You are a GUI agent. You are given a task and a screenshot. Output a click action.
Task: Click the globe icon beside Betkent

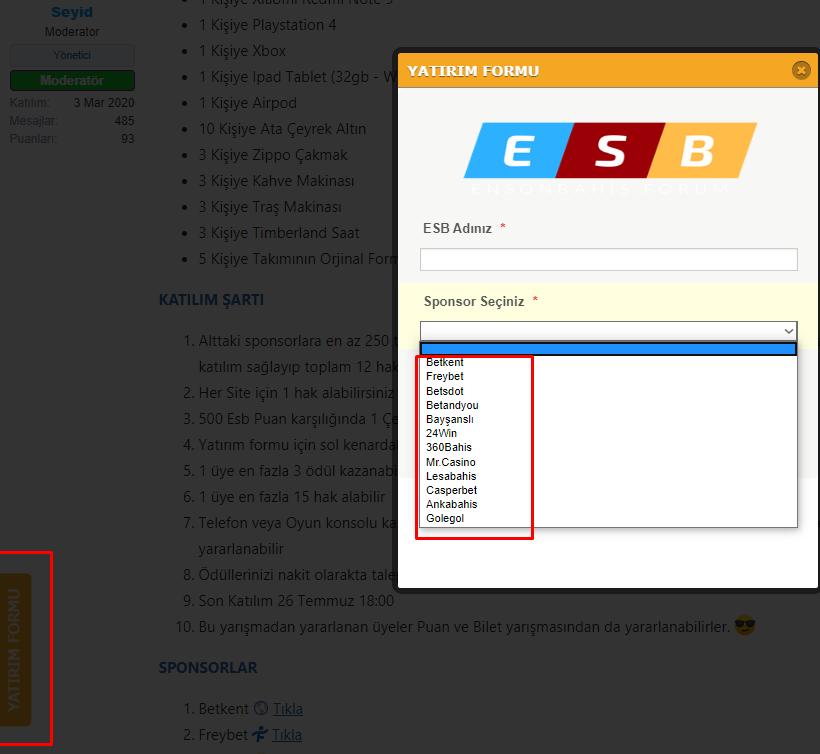260,709
